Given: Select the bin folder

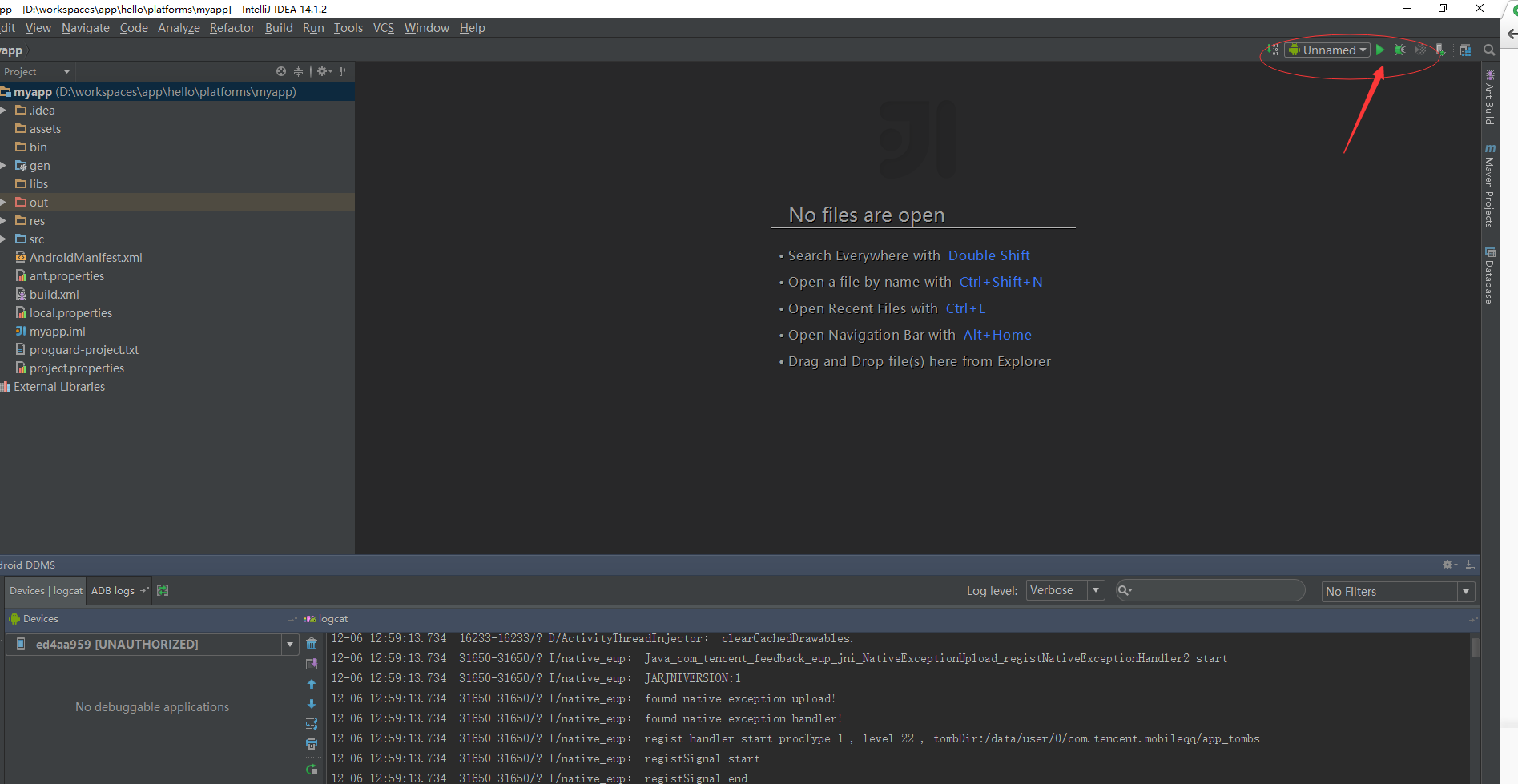Looking at the screenshot, I should (x=38, y=147).
